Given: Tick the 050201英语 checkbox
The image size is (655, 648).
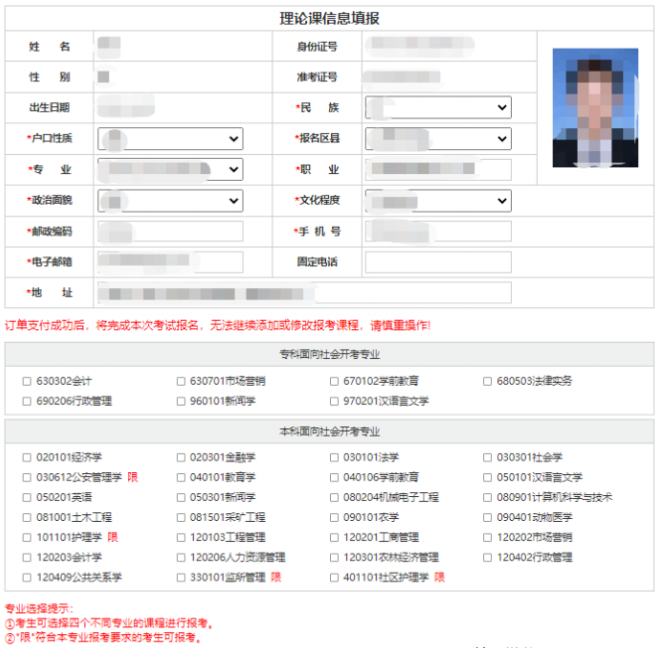Looking at the screenshot, I should [27, 498].
